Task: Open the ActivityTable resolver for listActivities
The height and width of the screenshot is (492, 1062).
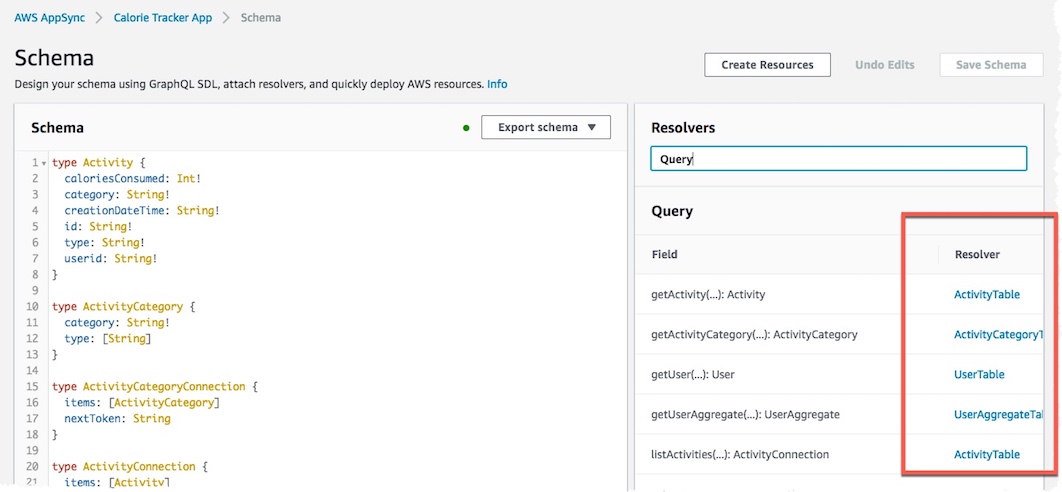Action: pyautogui.click(x=987, y=454)
